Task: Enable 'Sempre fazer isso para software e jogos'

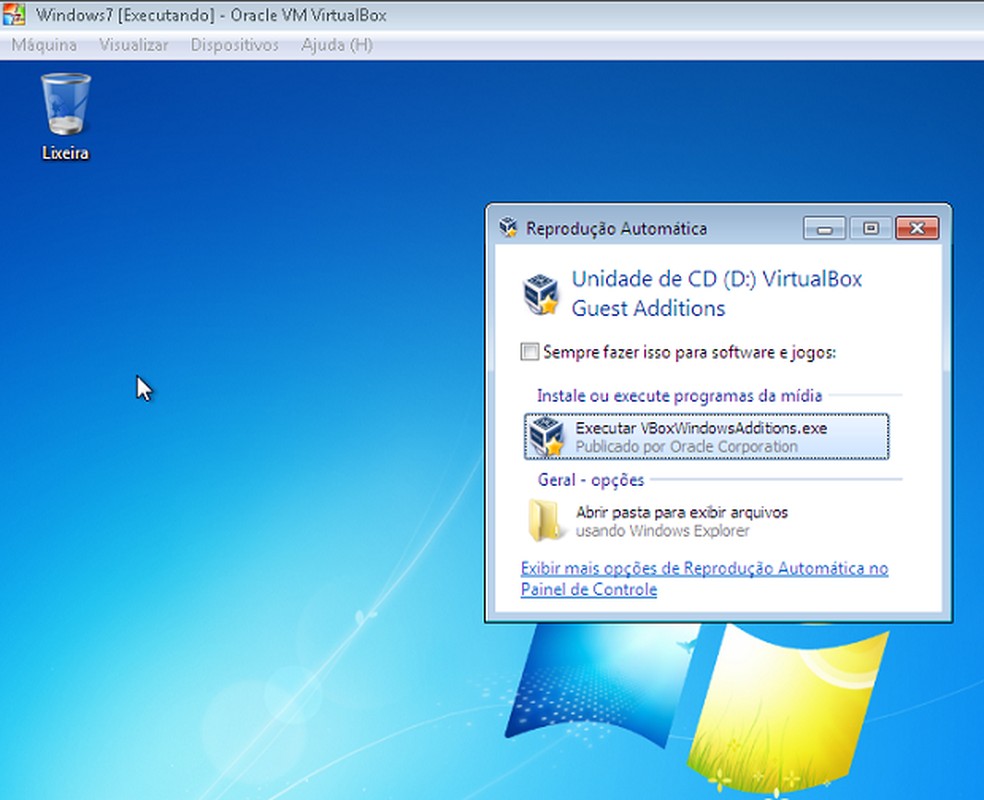Action: [x=530, y=351]
